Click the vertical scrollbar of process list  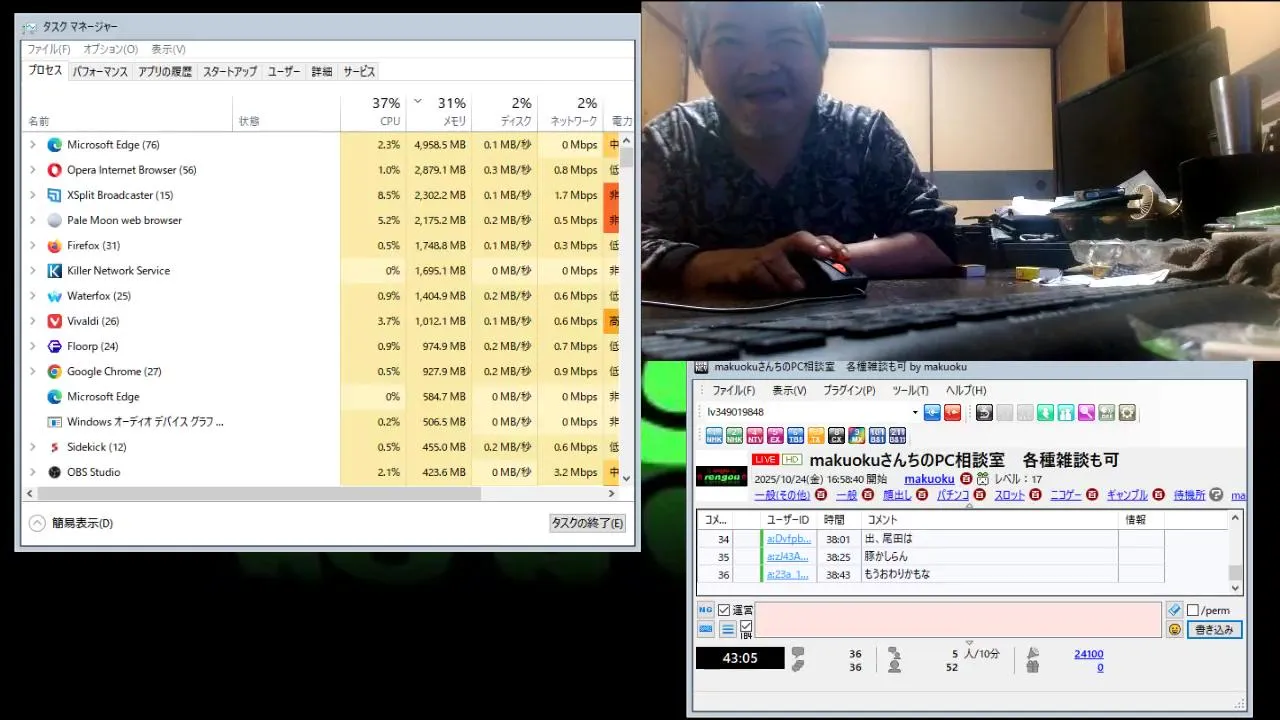point(627,158)
